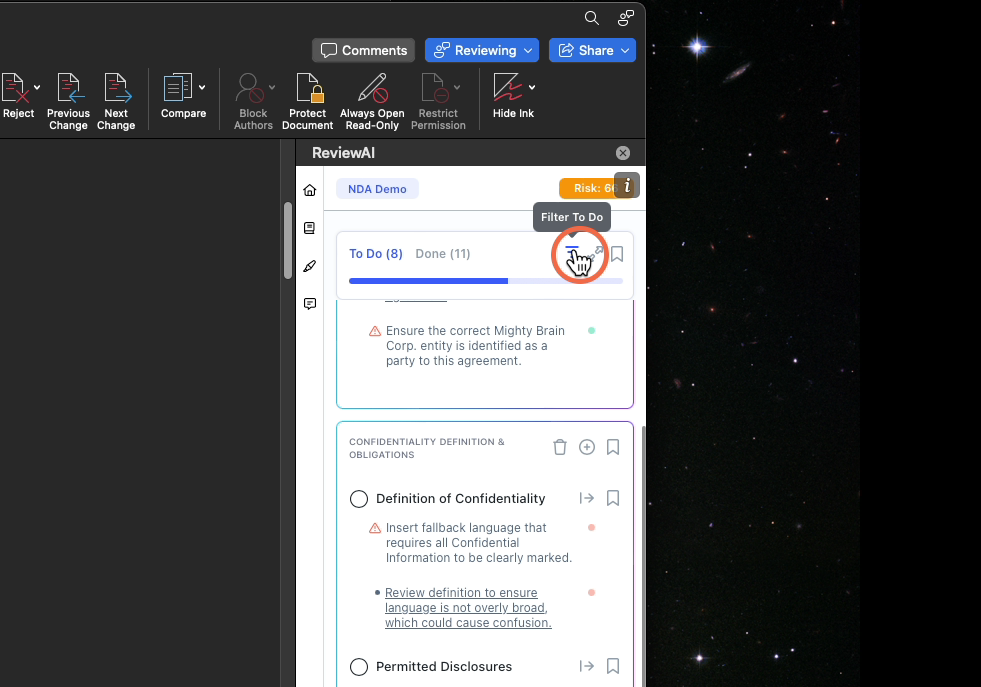Switch to the Done (11) tab
Viewport: 981px width, 687px height.
[443, 253]
